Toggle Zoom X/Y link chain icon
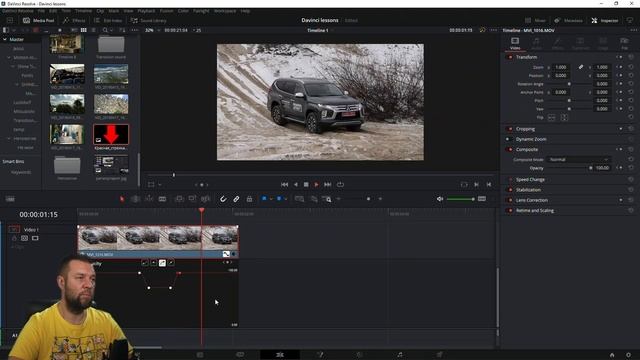The height and width of the screenshot is (360, 640). pyautogui.click(x=581, y=67)
